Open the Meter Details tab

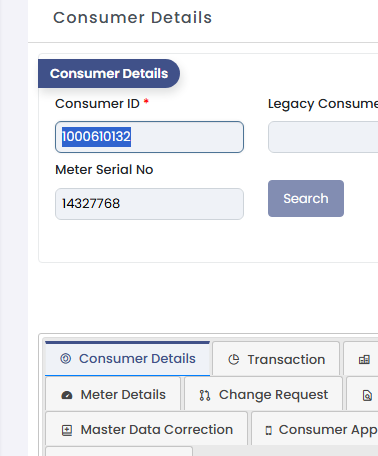[113, 394]
